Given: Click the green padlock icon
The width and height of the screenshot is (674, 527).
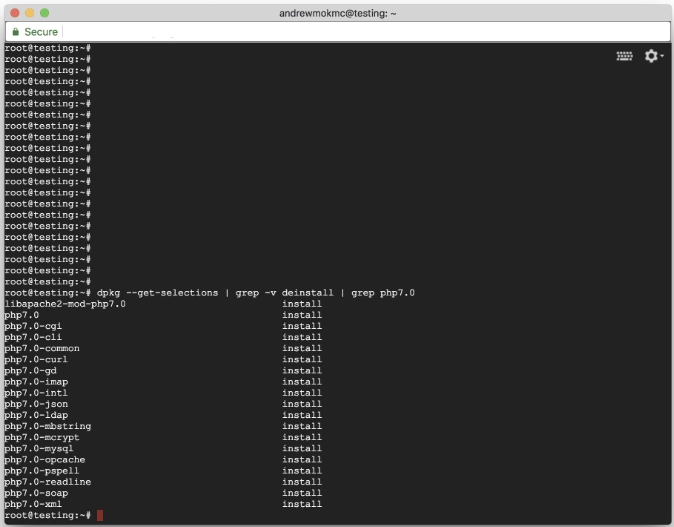Looking at the screenshot, I should coord(14,32).
